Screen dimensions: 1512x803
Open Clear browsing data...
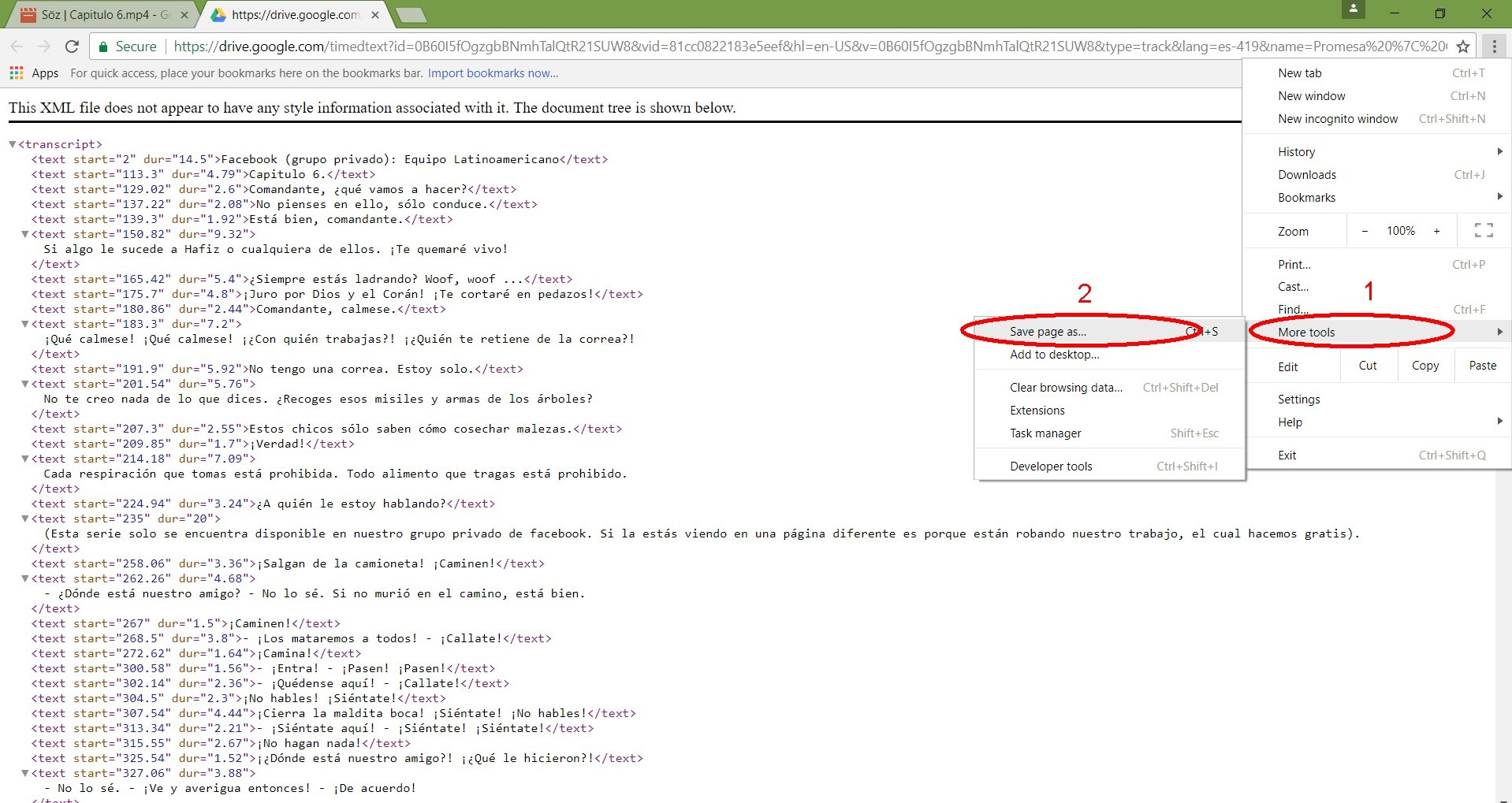1110,388
